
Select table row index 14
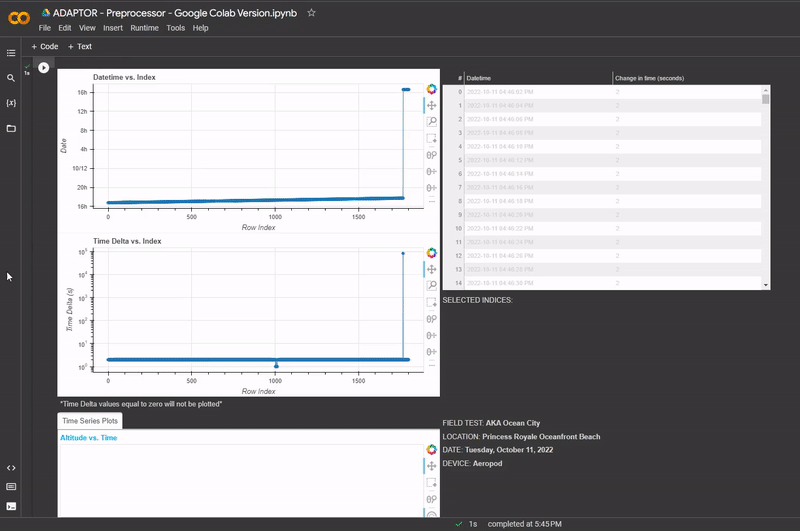tap(602, 283)
